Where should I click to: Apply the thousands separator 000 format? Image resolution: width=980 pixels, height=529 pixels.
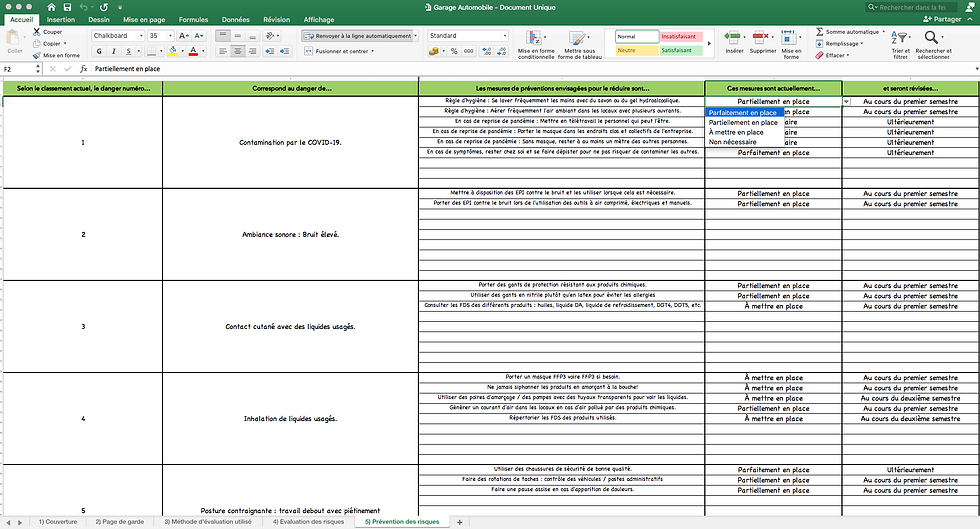[x=469, y=51]
